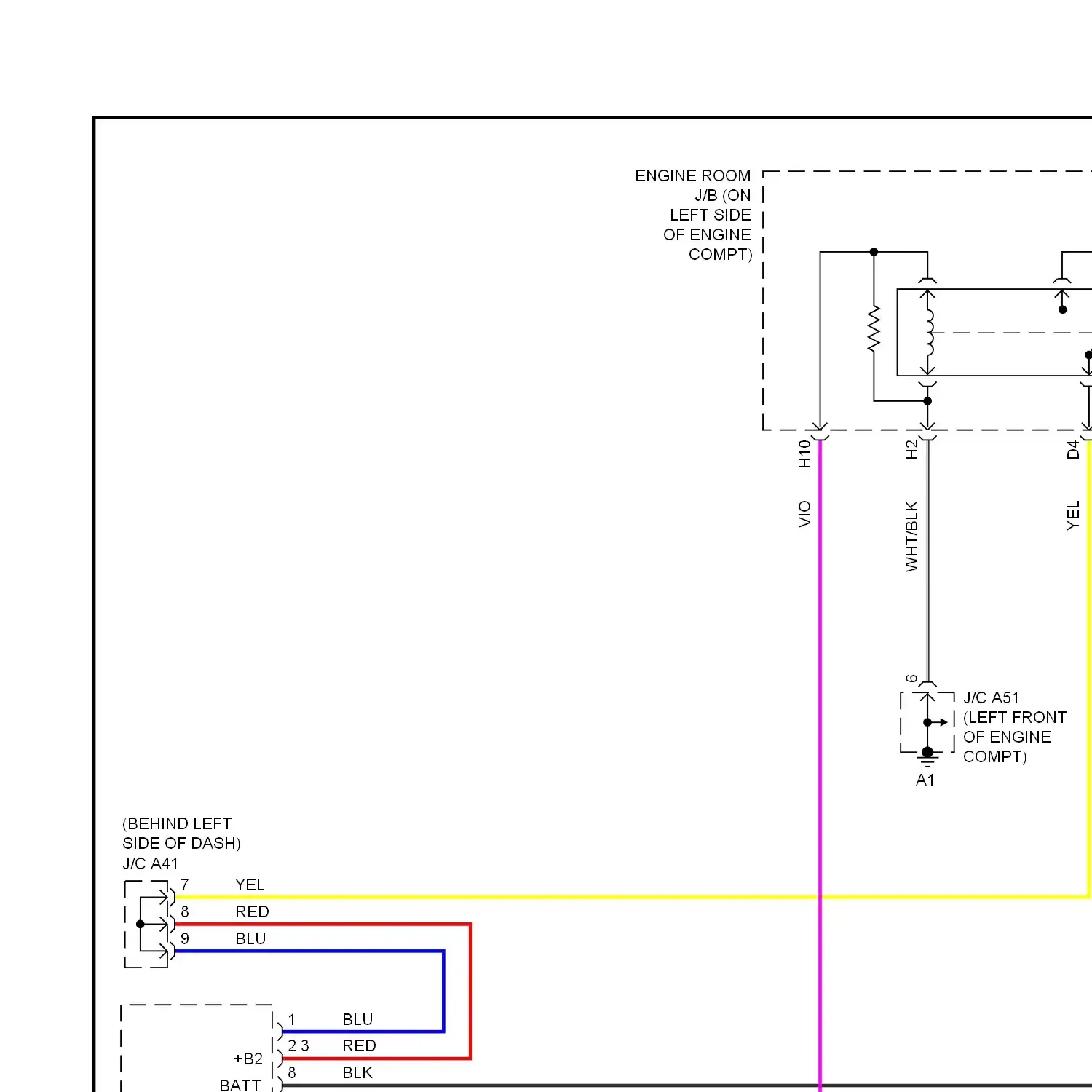The width and height of the screenshot is (1092, 1092).
Task: Click the J/C A51 dashed connector box
Action: click(927, 722)
